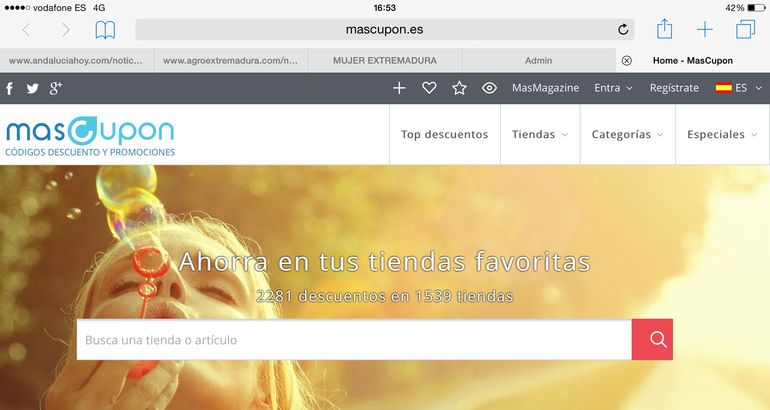The image size is (770, 410).
Task: Click the eye icon in header
Action: tap(489, 88)
